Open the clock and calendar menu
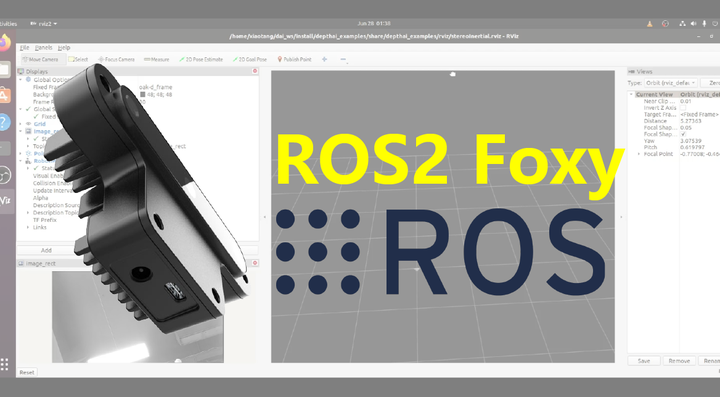The height and width of the screenshot is (397, 720). pos(374,23)
